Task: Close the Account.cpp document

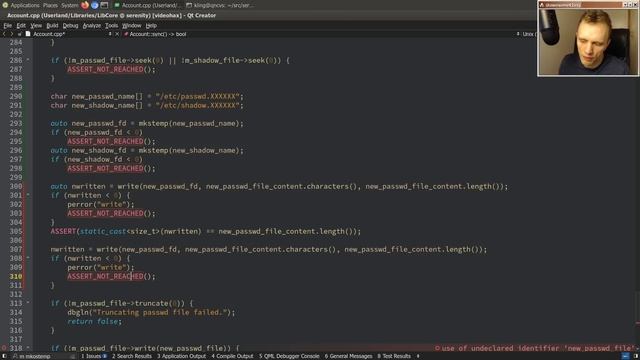Action: [x=117, y=34]
